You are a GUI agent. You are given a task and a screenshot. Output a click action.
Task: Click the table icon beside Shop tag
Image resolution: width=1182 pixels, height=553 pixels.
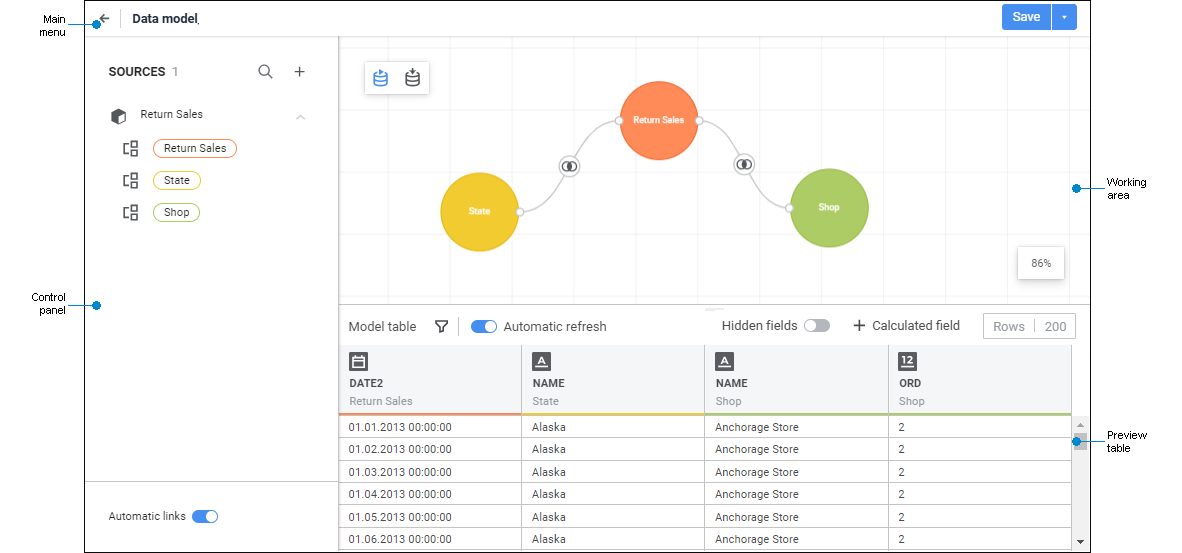click(x=131, y=212)
